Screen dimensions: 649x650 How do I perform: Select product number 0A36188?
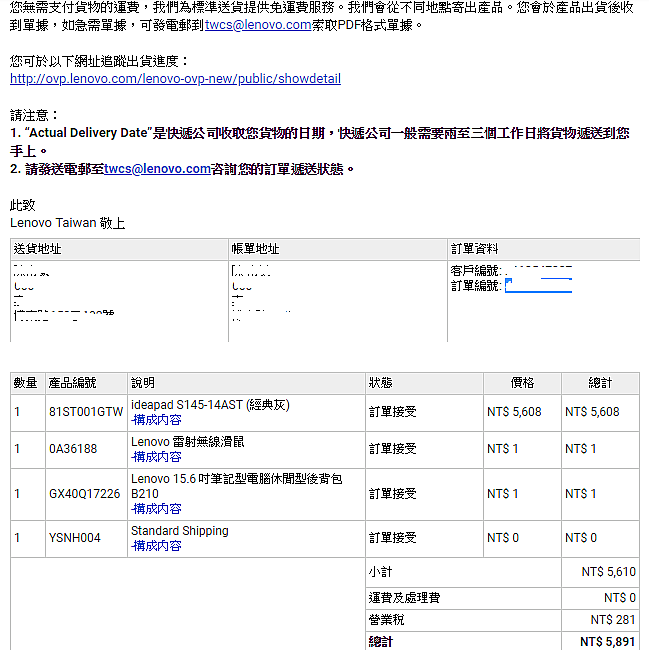click(x=73, y=449)
